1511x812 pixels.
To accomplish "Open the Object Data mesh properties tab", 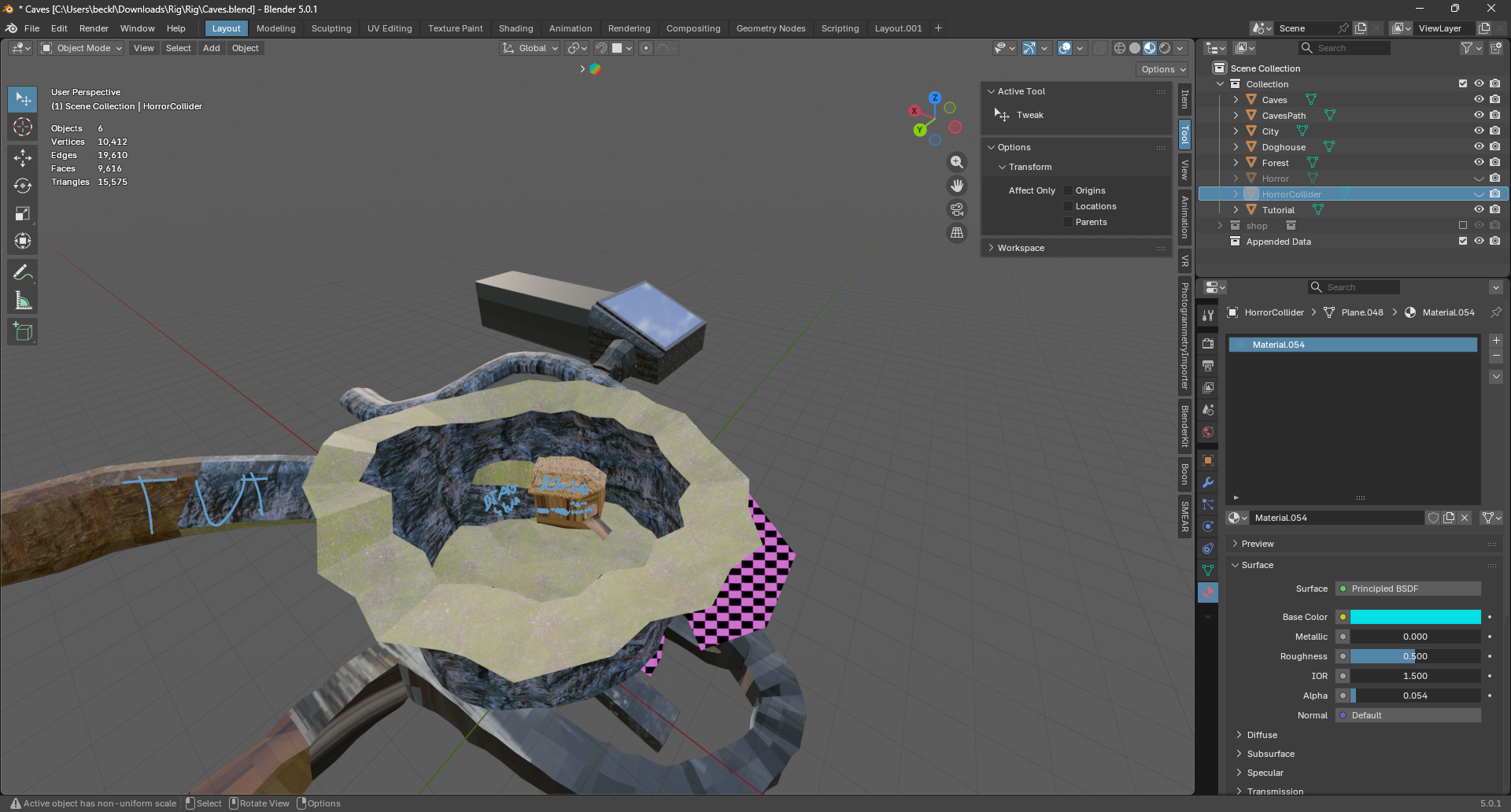I will click(x=1208, y=570).
